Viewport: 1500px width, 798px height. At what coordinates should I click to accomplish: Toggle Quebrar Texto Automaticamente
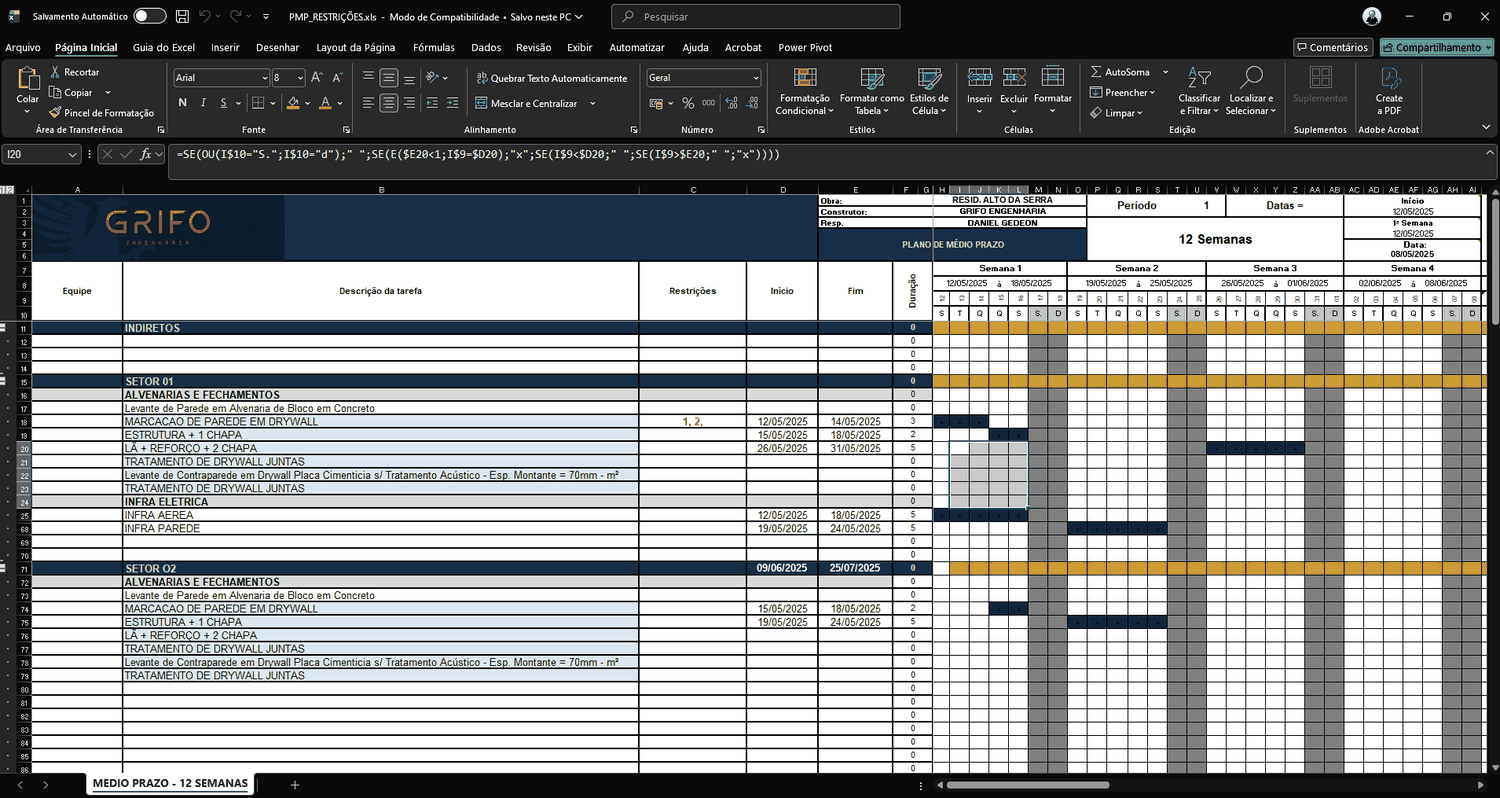tap(552, 78)
